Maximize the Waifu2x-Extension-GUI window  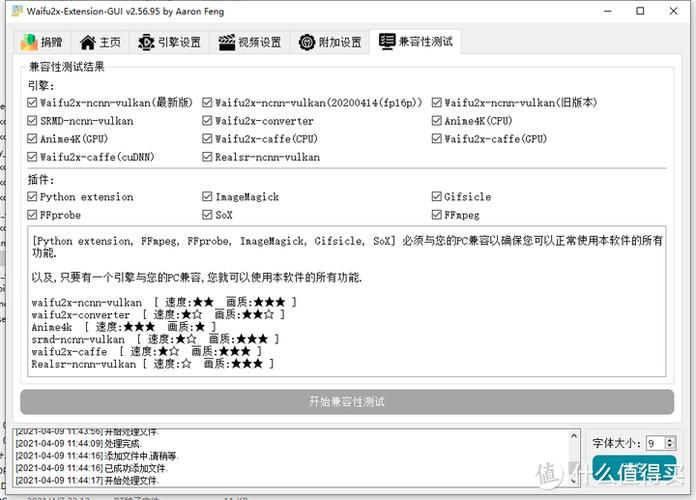[x=640, y=11]
